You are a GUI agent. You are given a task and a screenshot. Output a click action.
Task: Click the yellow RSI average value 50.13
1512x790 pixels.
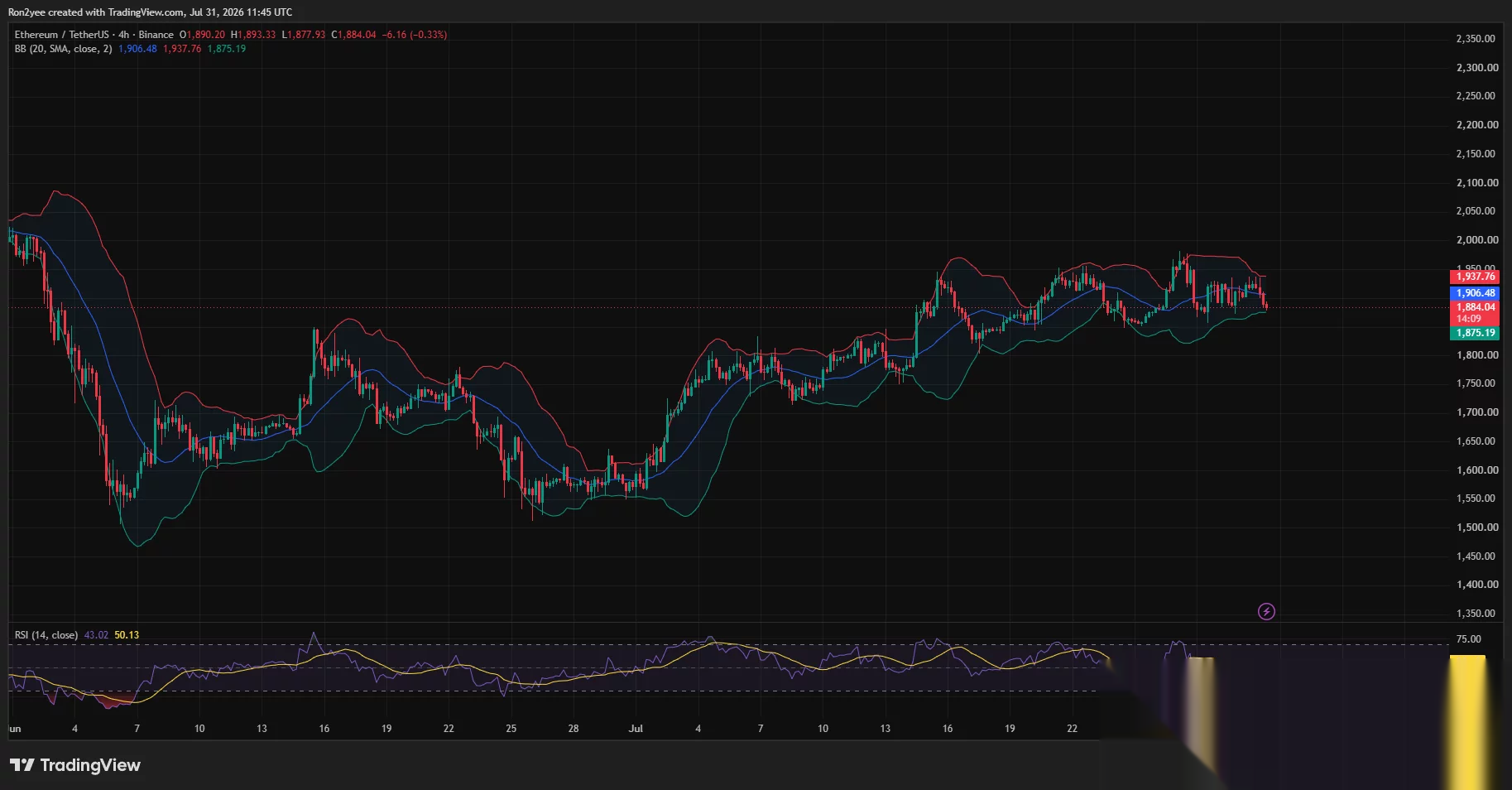coord(127,635)
